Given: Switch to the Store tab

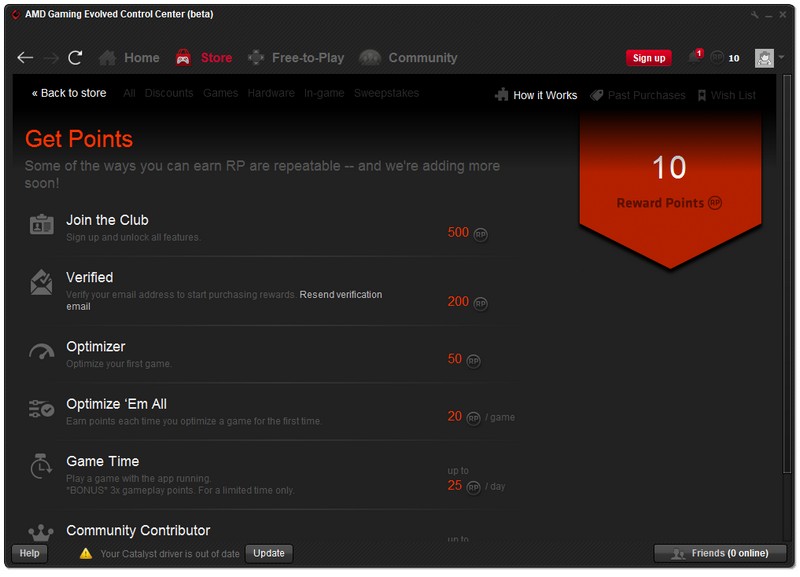Looking at the screenshot, I should click(216, 58).
